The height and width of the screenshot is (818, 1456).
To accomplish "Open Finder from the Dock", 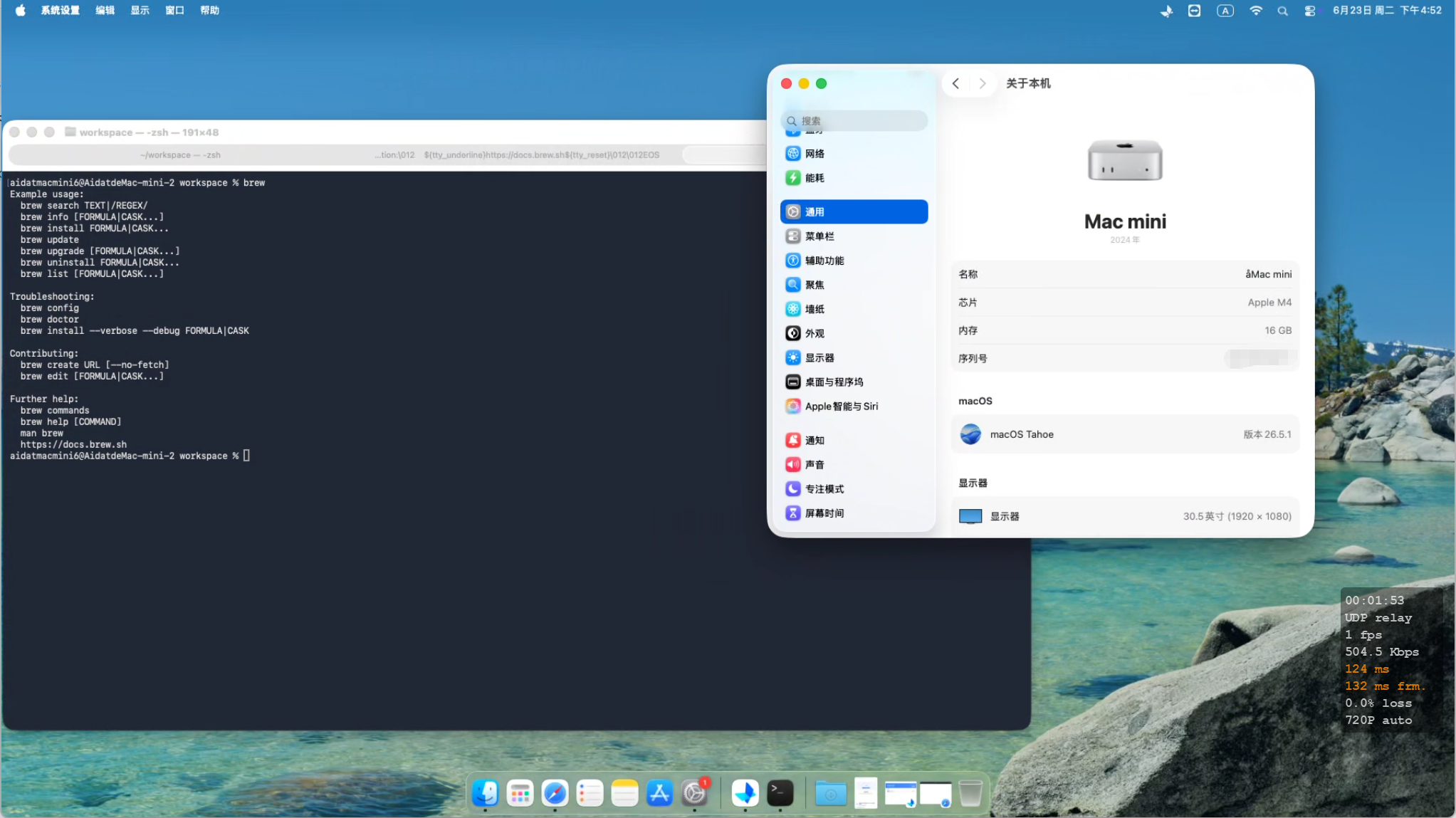I will click(485, 792).
